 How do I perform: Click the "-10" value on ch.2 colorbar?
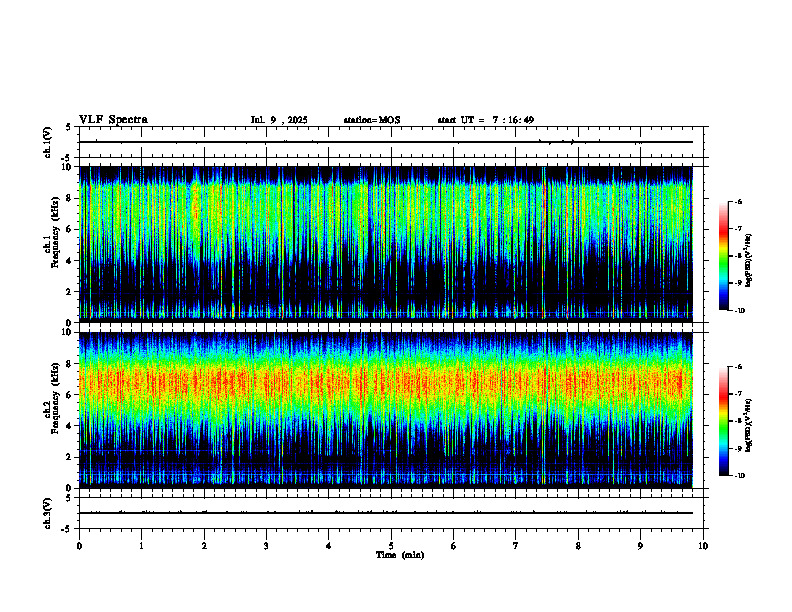coord(740,476)
